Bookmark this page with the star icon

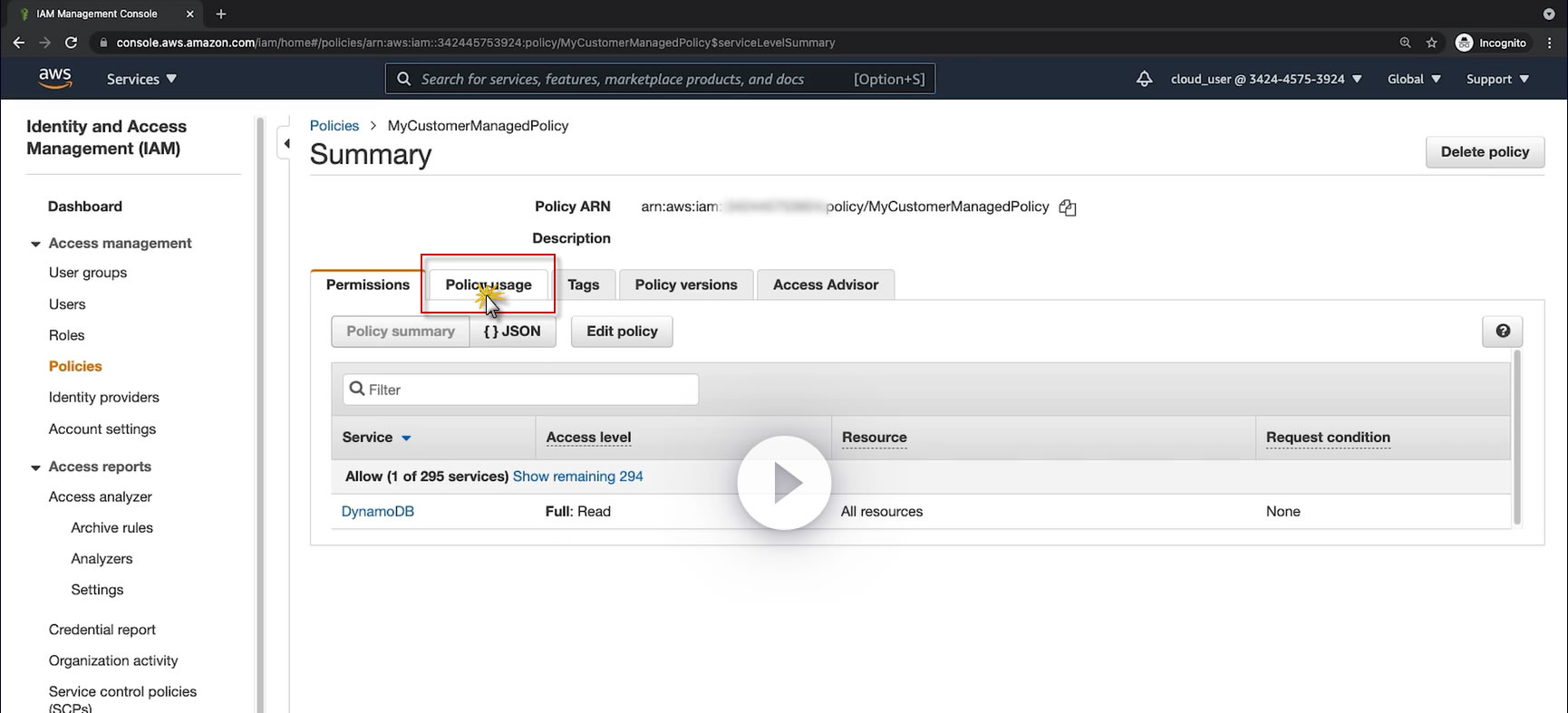click(x=1431, y=43)
